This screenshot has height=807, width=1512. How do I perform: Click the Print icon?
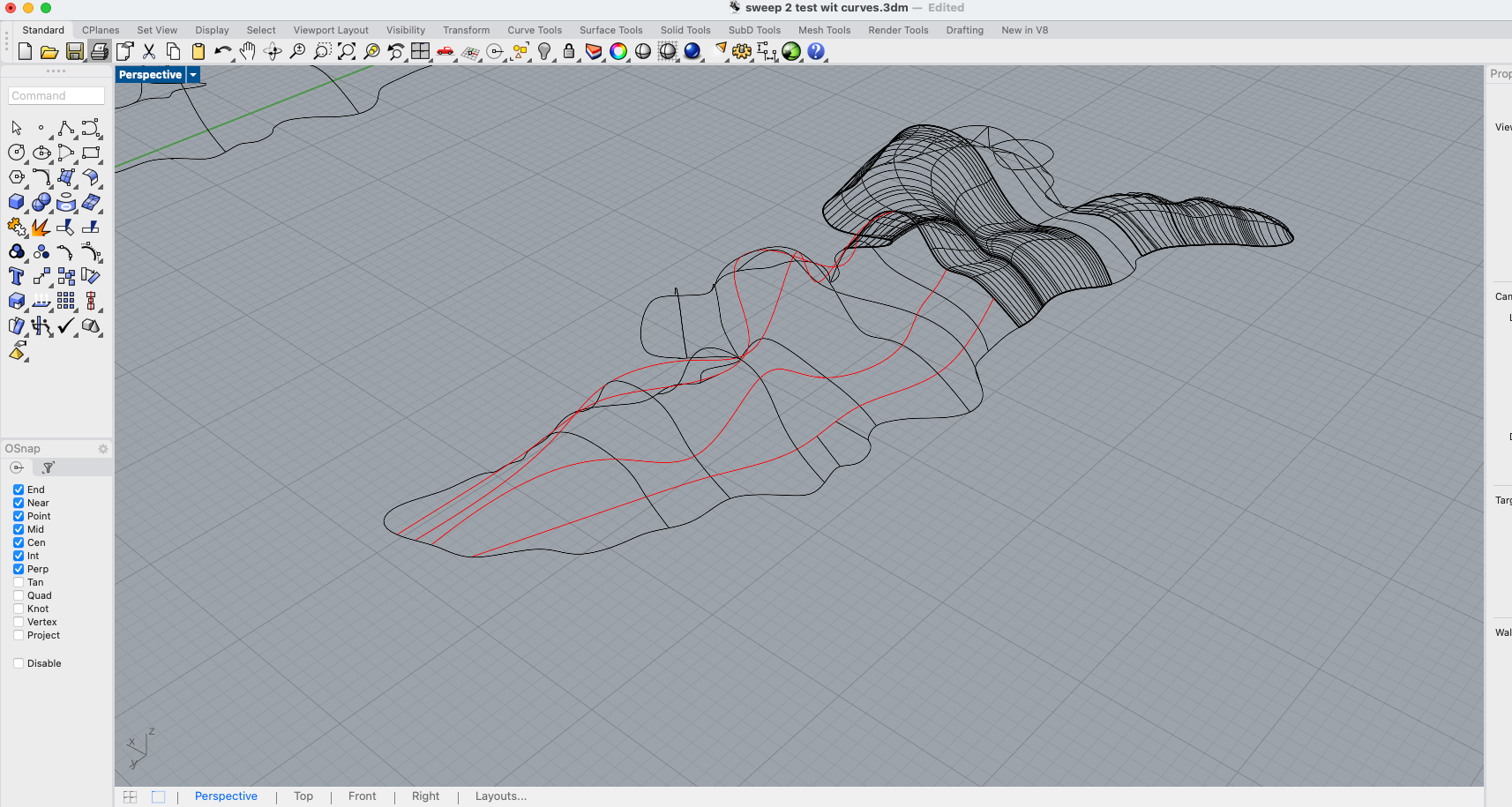pos(100,51)
